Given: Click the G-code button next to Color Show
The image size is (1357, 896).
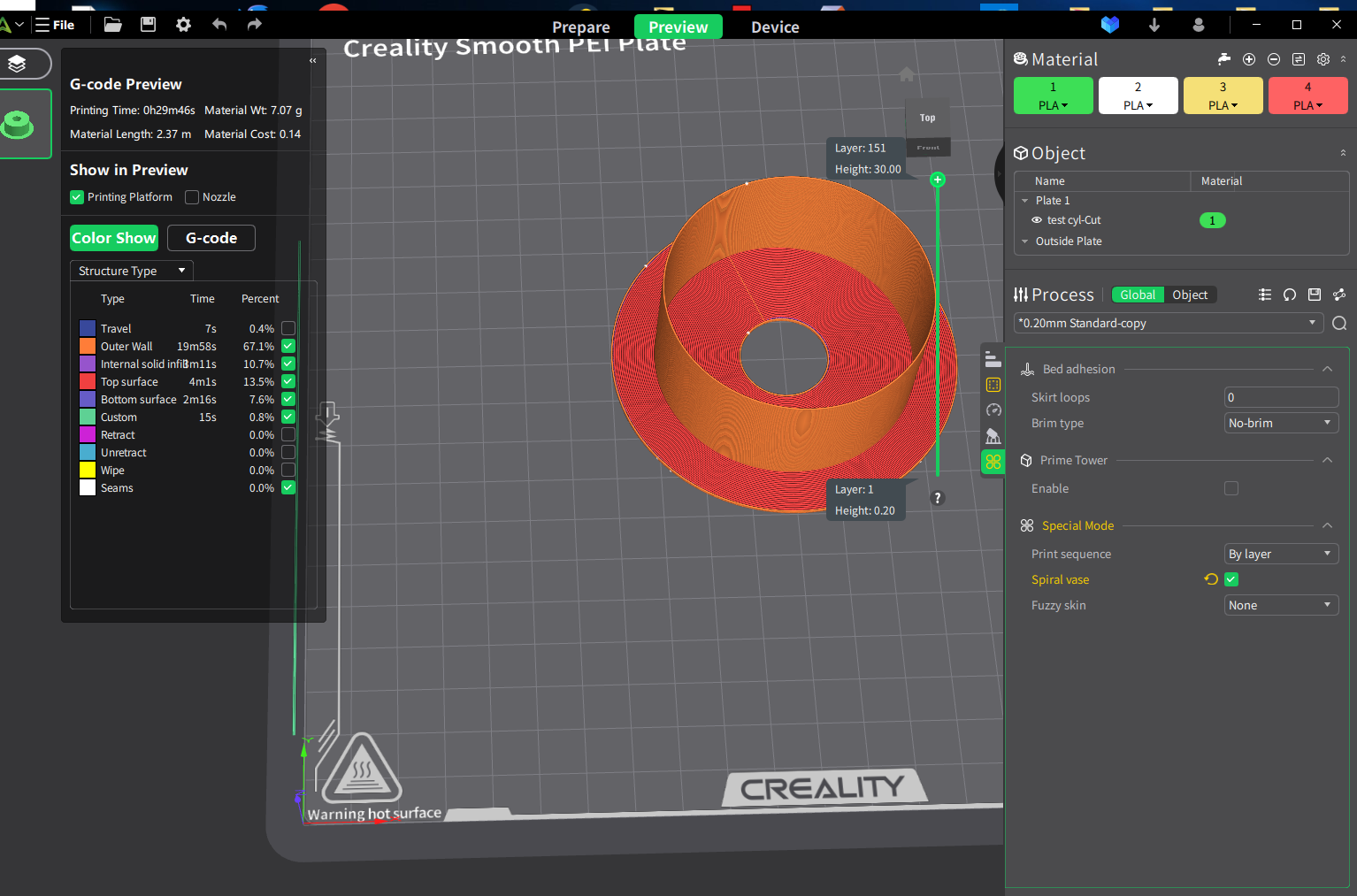Looking at the screenshot, I should (x=211, y=238).
